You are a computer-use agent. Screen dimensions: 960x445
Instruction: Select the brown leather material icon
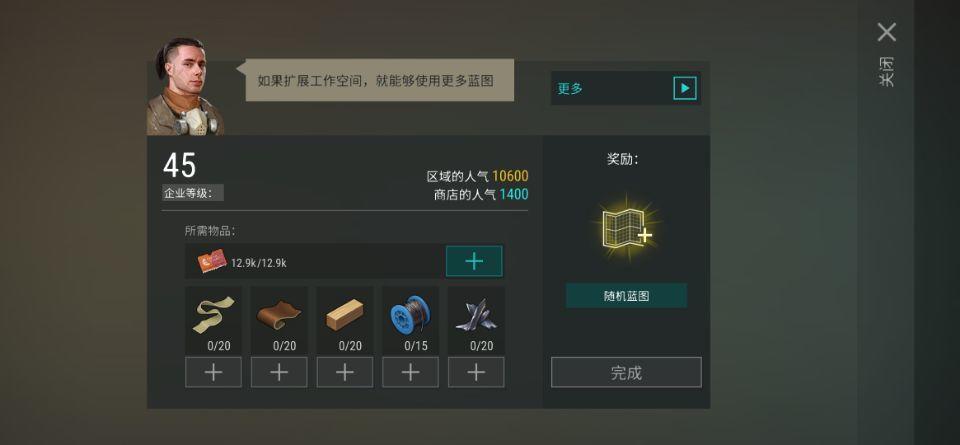pyautogui.click(x=279, y=315)
